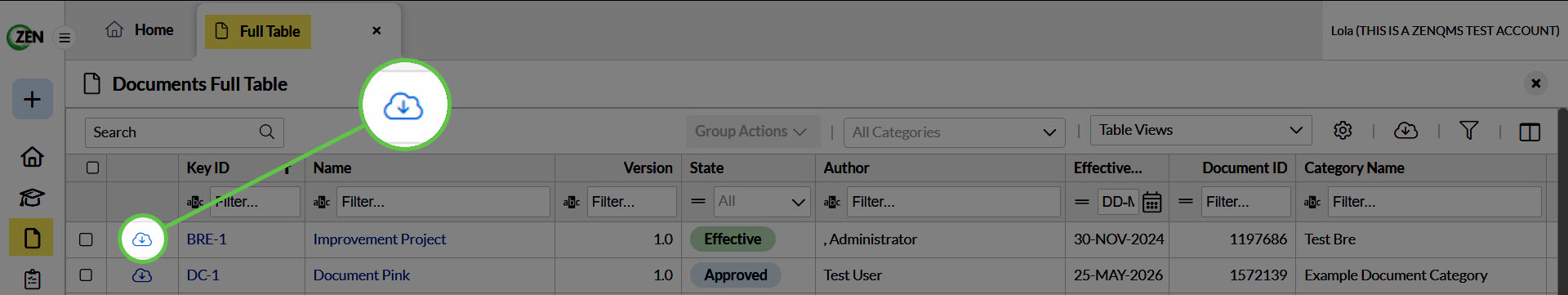The image size is (1568, 295).
Task: Open table settings gear icon
Action: pyautogui.click(x=1343, y=131)
